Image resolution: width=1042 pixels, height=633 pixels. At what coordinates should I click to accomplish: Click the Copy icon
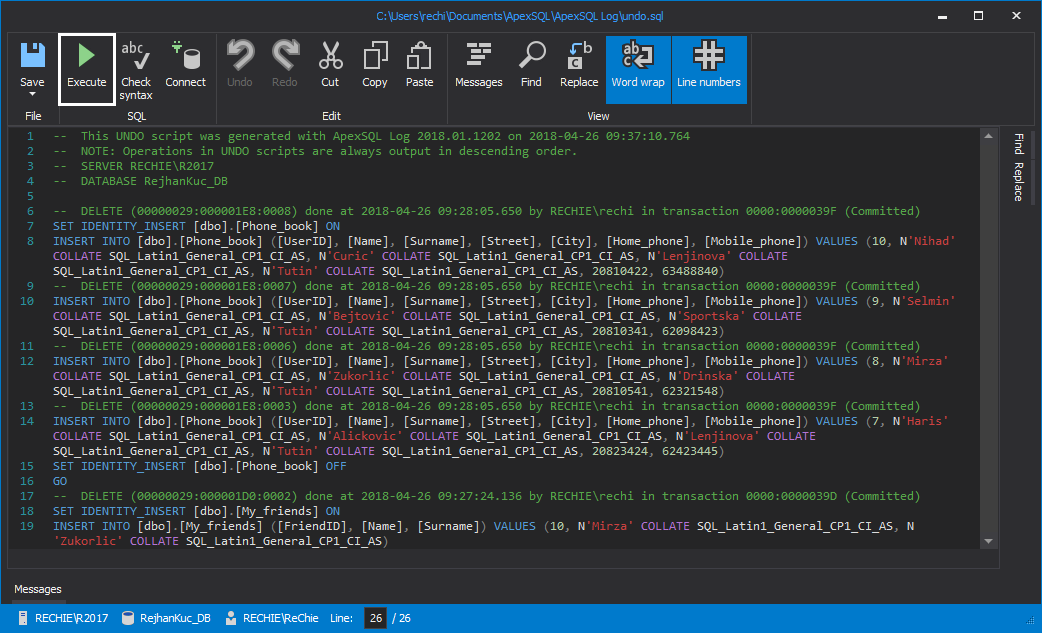tap(375, 58)
